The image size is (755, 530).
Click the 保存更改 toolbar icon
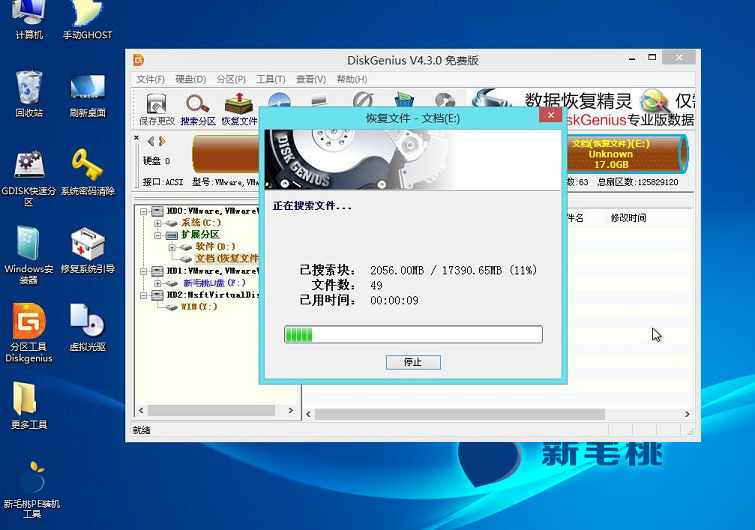point(156,109)
